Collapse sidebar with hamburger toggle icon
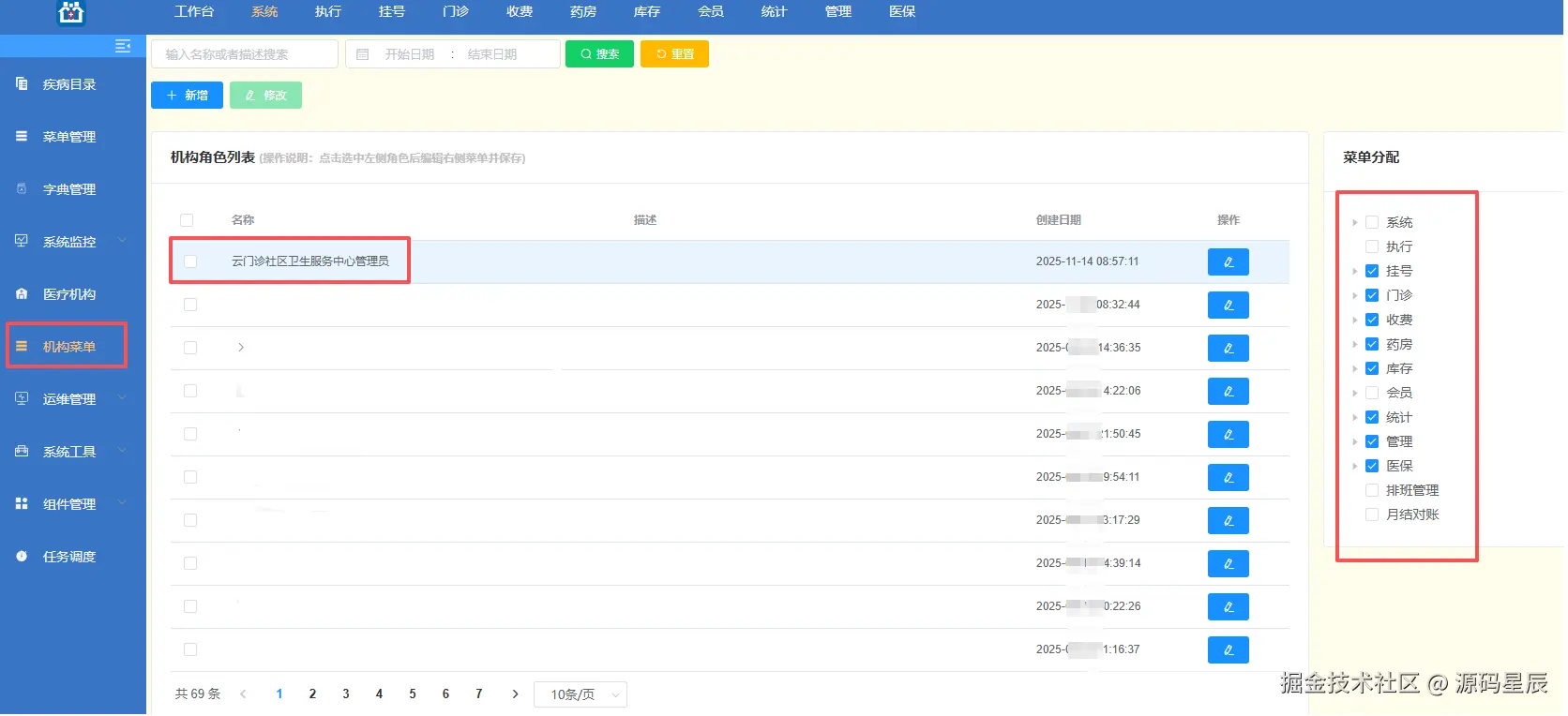The width and height of the screenshot is (1568, 716). (123, 46)
